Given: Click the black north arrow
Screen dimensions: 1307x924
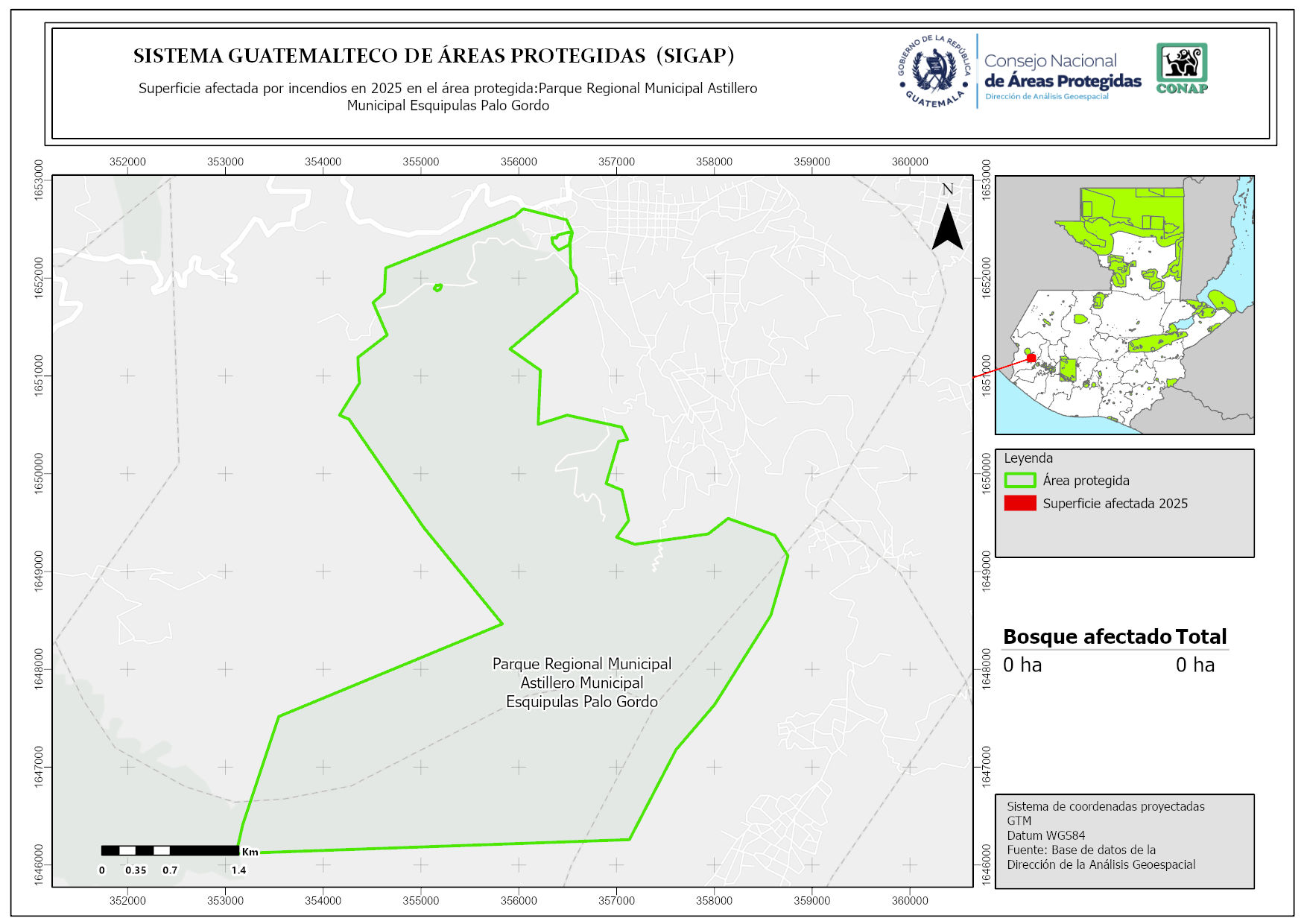Looking at the screenshot, I should pyautogui.click(x=947, y=230).
